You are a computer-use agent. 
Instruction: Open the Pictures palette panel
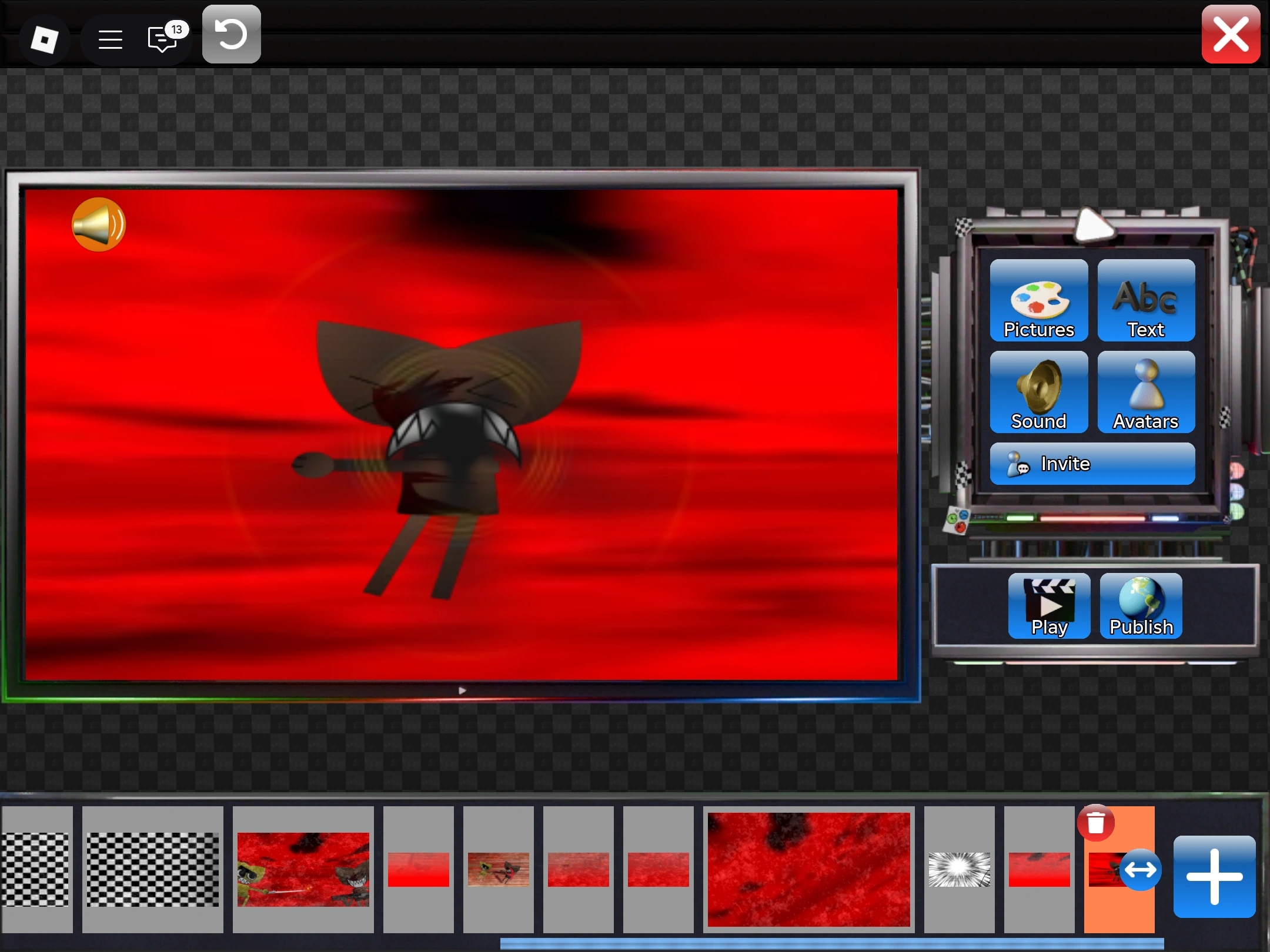pyautogui.click(x=1038, y=300)
